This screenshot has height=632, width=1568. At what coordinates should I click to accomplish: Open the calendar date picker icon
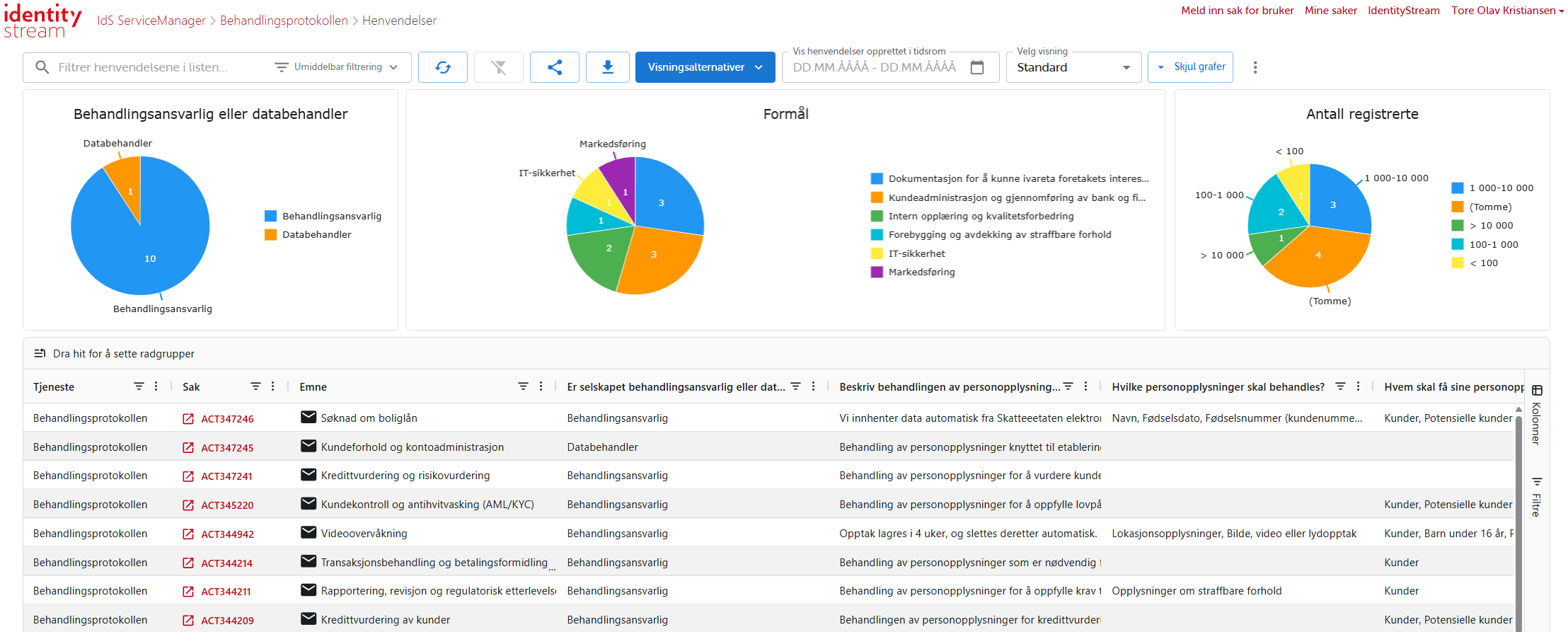[977, 67]
